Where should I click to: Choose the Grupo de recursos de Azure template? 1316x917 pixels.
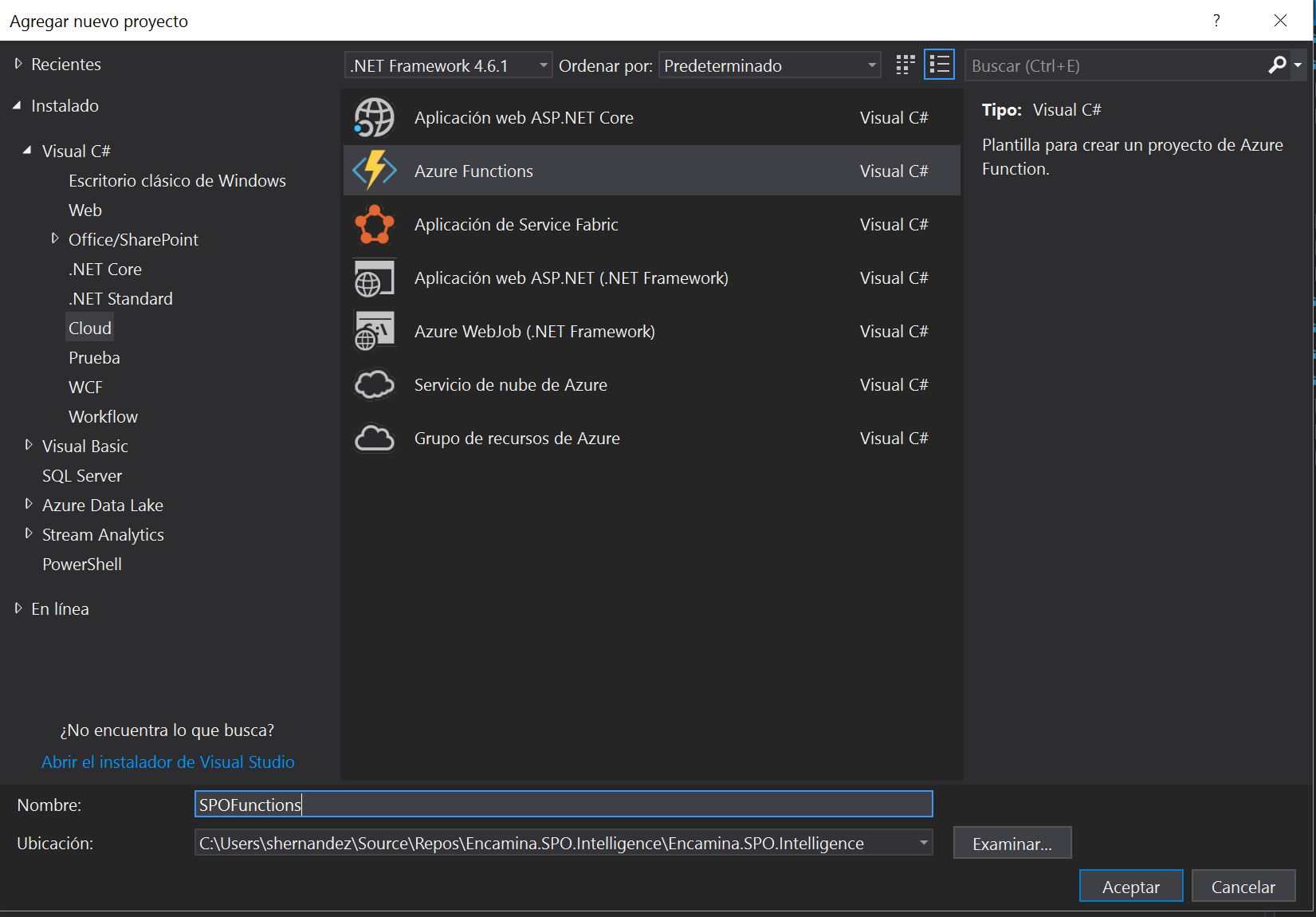[x=517, y=438]
